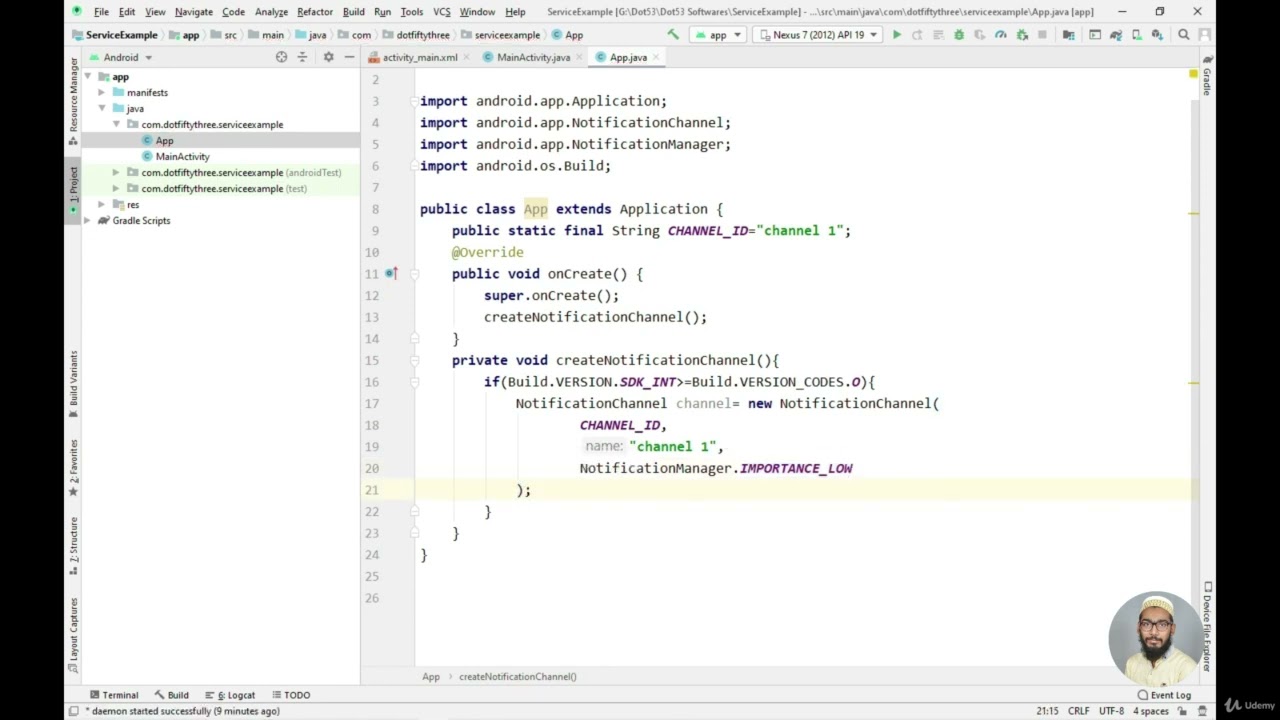Viewport: 1280px width, 720px height.
Task: Toggle the 1: Project tool window
Action: point(73,191)
